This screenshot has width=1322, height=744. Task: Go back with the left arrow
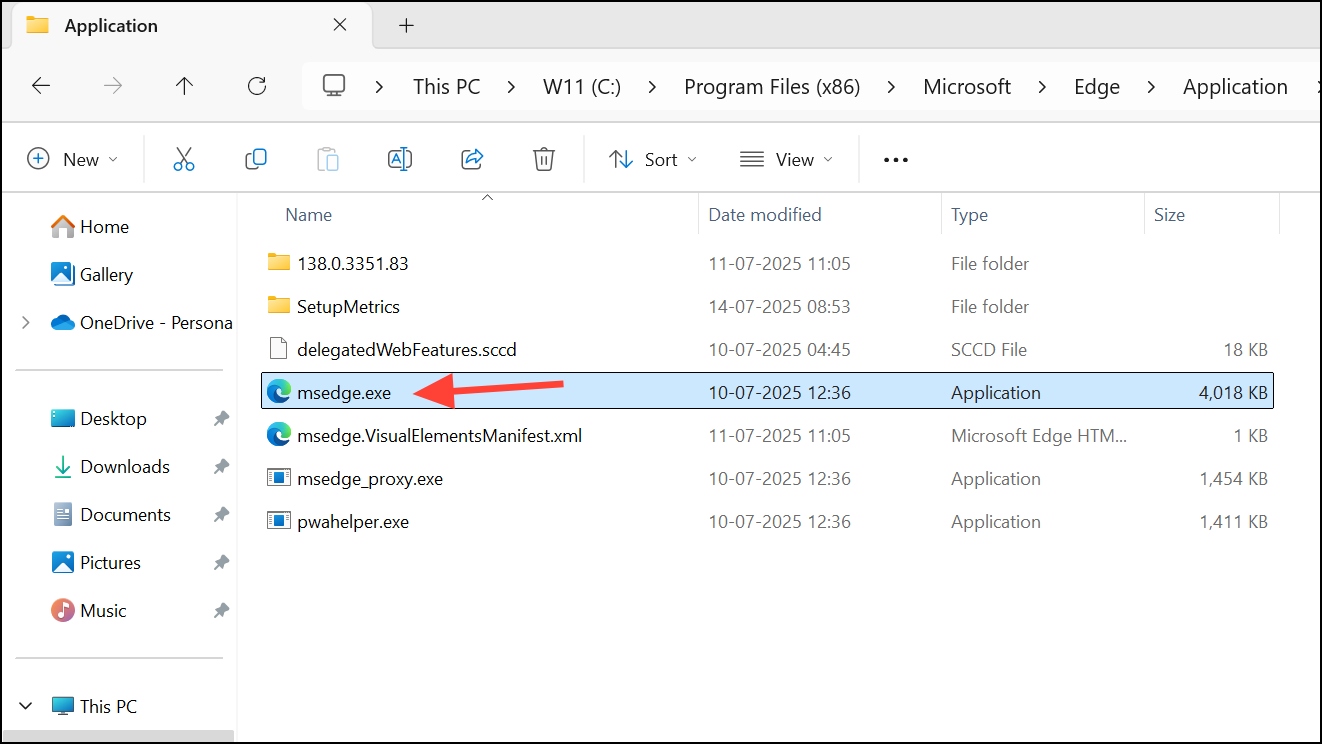[41, 86]
